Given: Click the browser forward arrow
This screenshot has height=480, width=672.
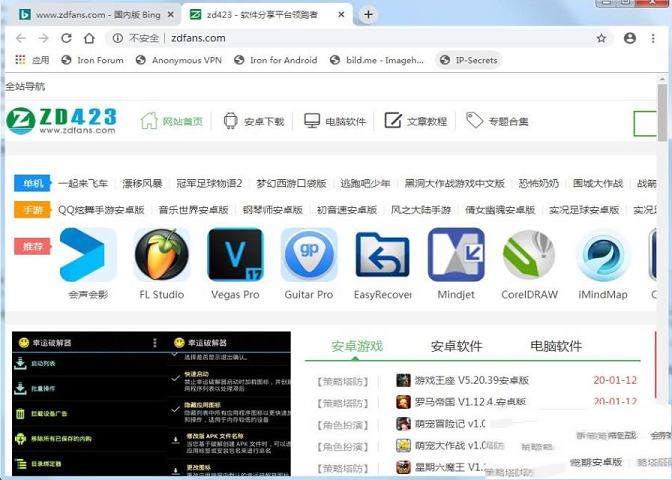Looking at the screenshot, I should [43, 38].
